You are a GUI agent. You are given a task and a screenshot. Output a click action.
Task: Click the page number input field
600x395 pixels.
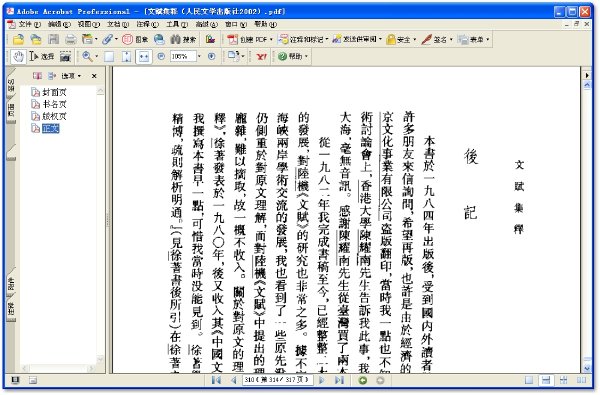pos(277,380)
